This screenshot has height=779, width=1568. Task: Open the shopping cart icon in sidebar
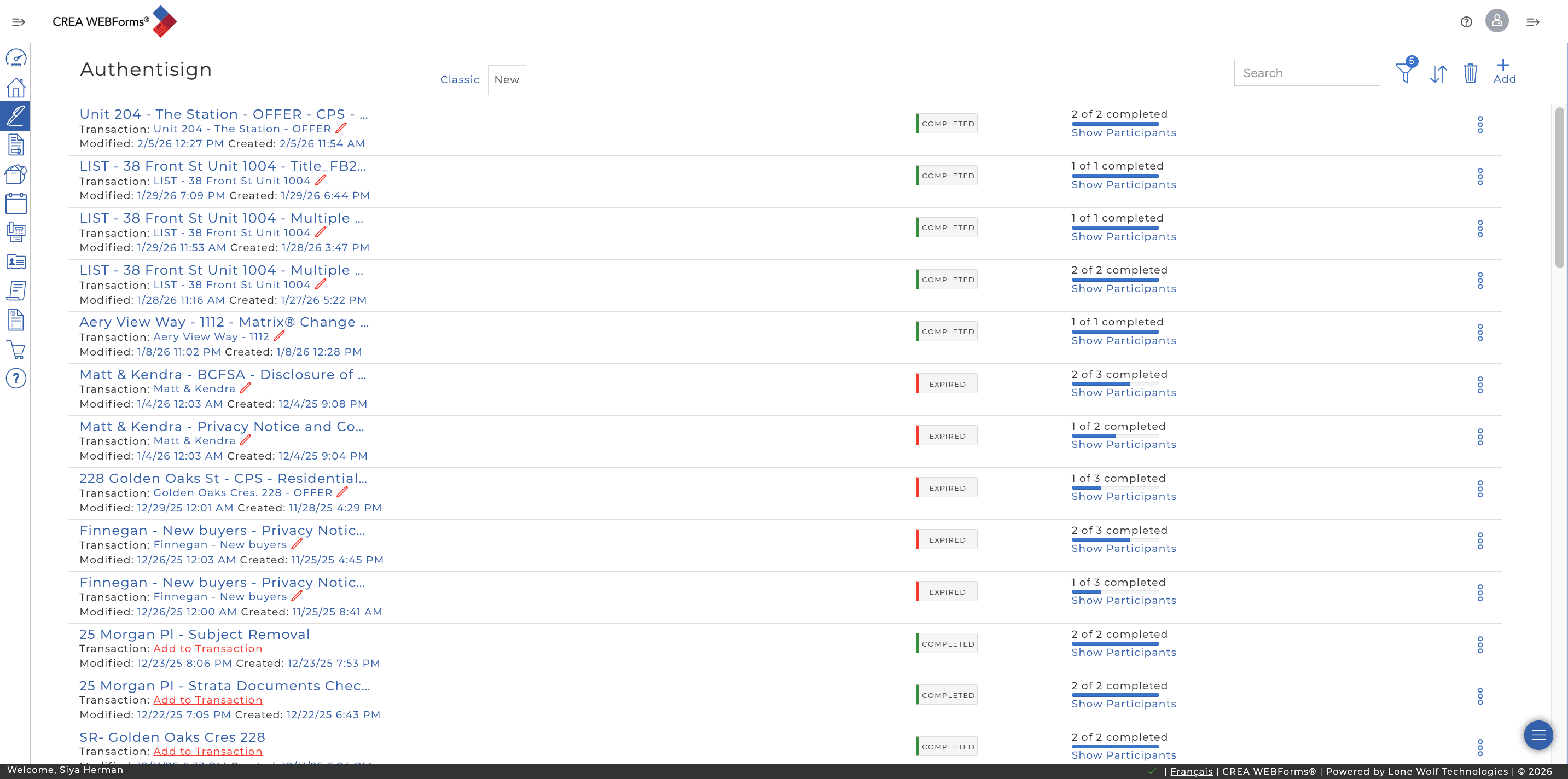(x=16, y=350)
